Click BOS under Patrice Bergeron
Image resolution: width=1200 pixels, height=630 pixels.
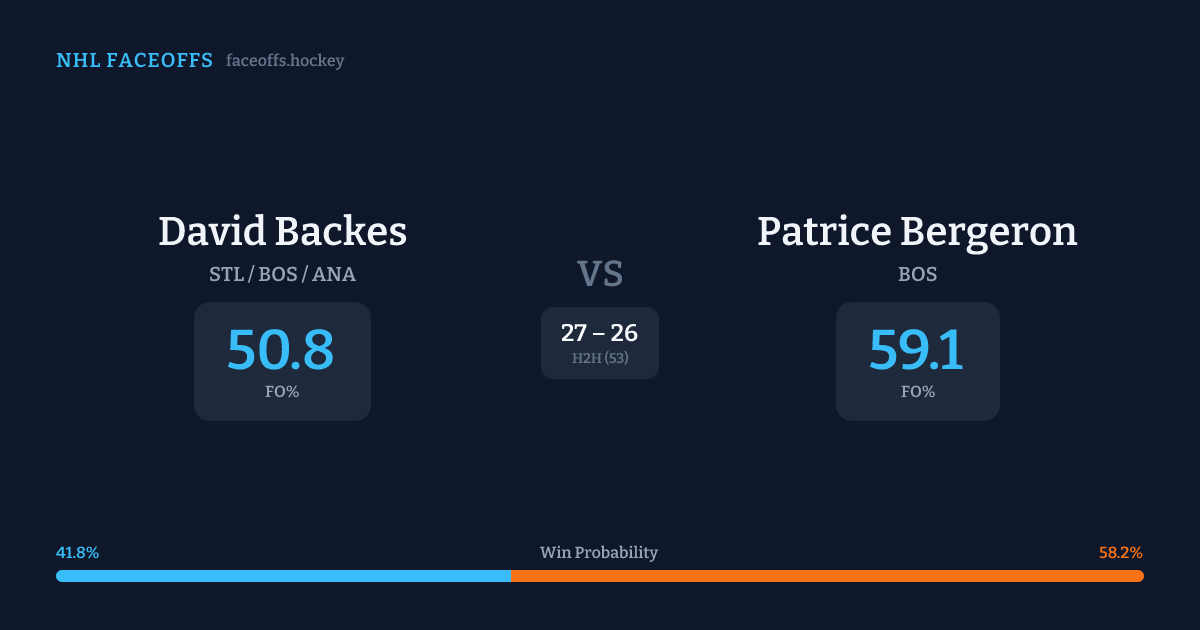pos(918,274)
